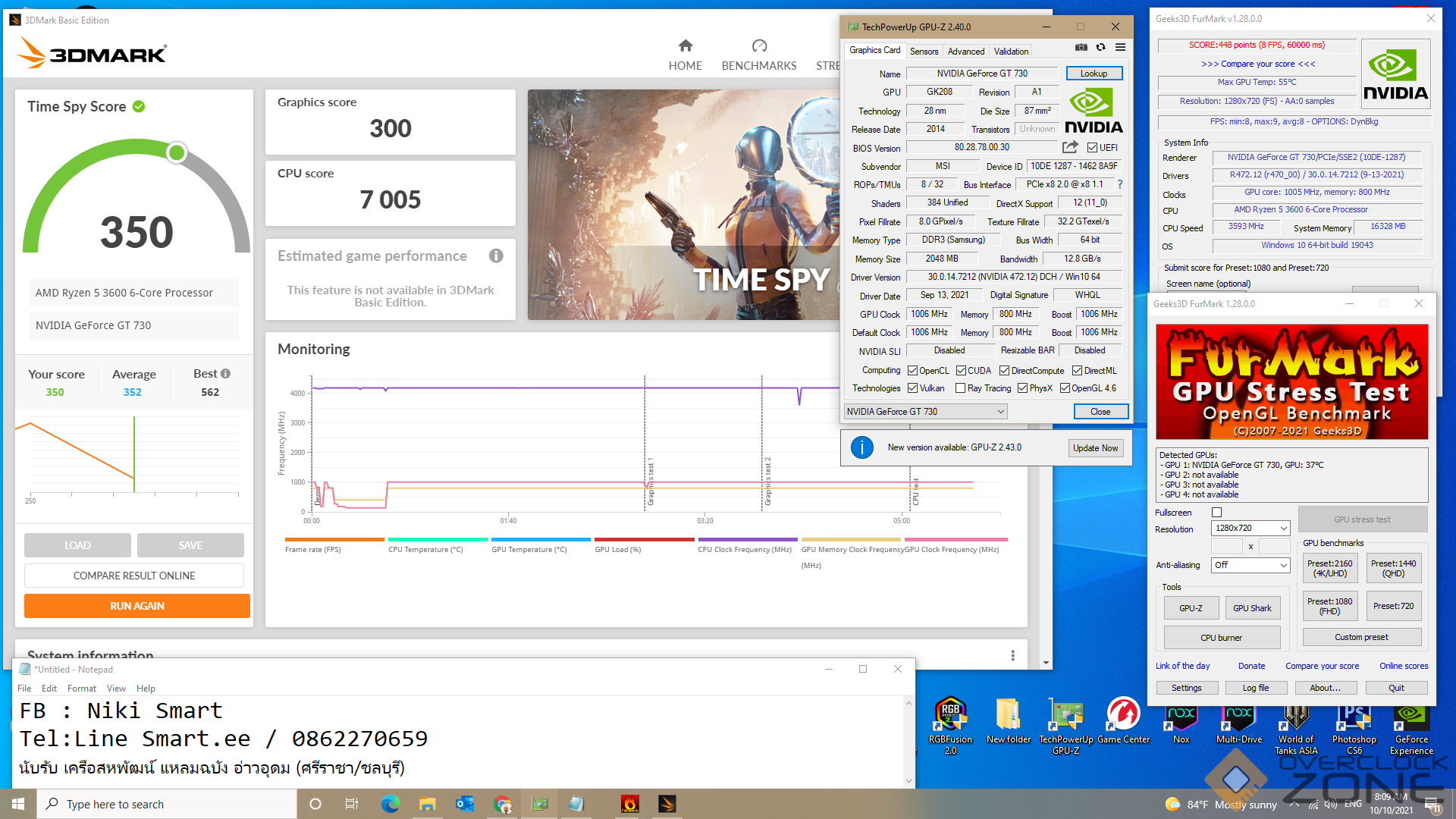Viewport: 1456px width, 819px height.
Task: Click the info icon next to Best score
Action: tap(225, 374)
